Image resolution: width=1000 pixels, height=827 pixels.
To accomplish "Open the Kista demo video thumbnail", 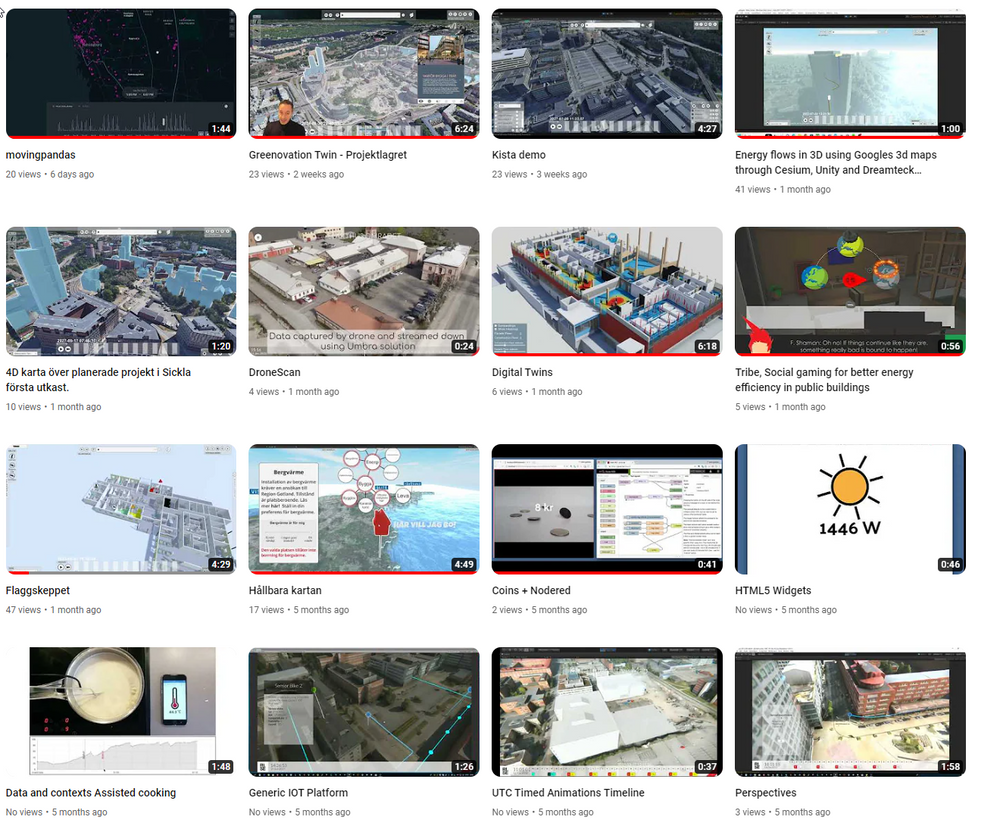I will 607,73.
